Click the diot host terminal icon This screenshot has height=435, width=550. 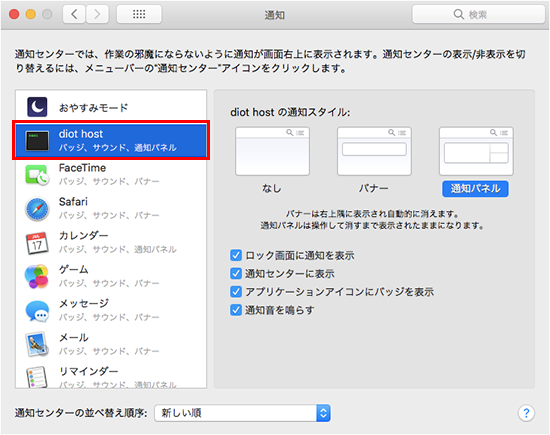(x=37, y=141)
